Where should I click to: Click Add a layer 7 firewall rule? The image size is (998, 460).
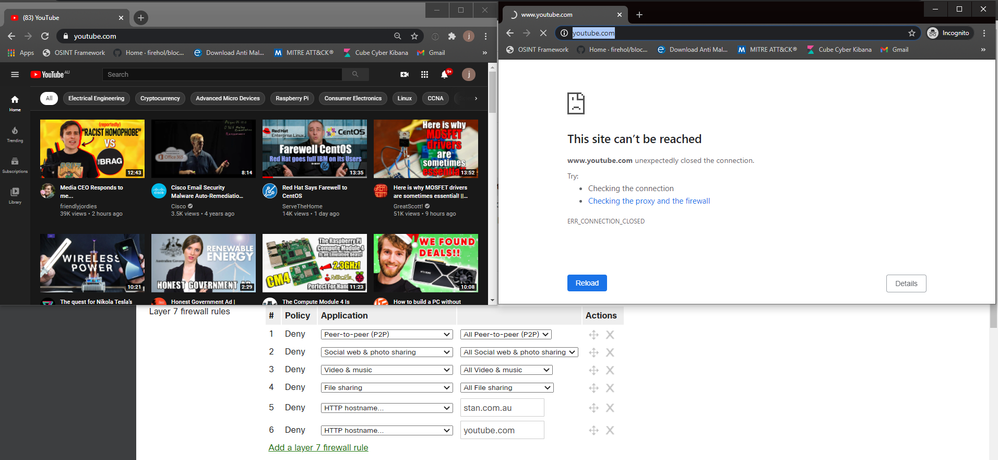point(318,447)
